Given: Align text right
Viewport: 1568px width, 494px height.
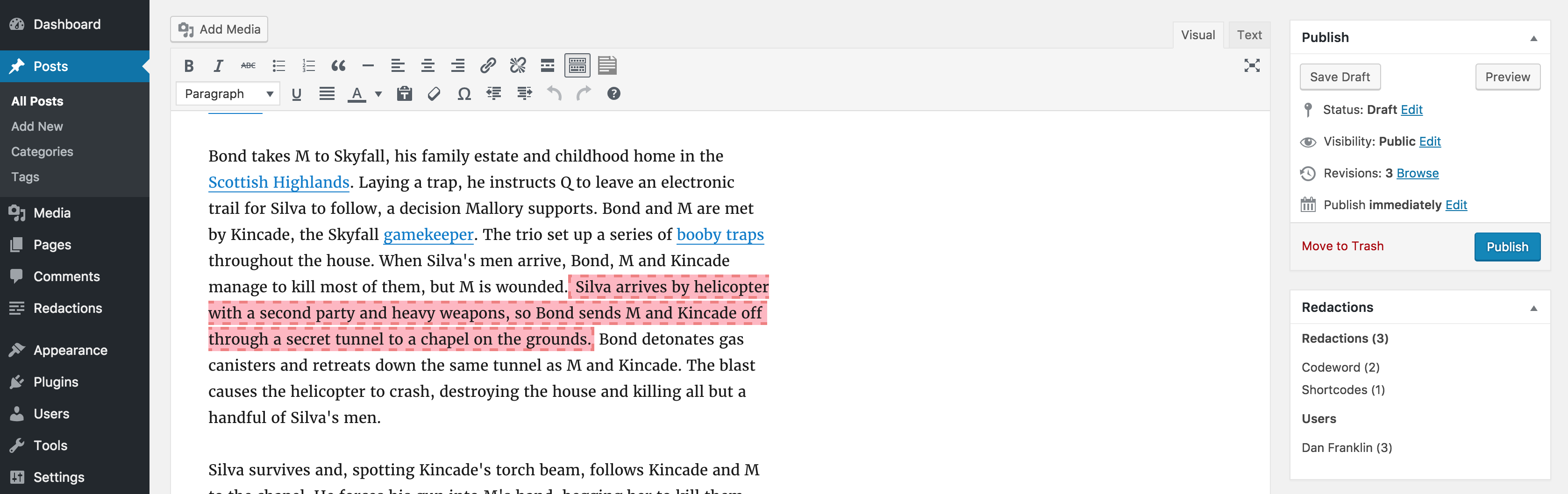Looking at the screenshot, I should (458, 66).
